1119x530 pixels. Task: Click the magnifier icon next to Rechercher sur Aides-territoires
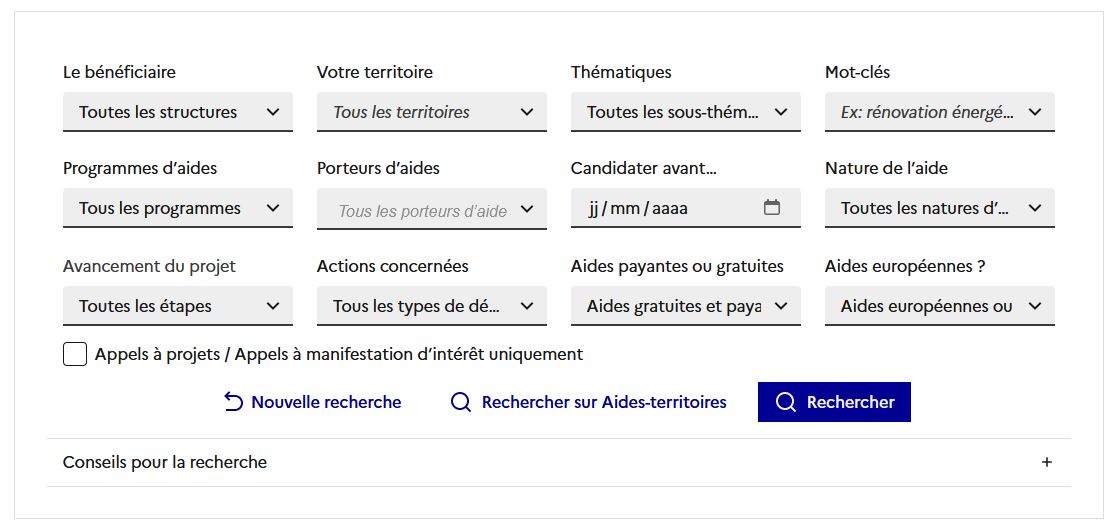point(461,402)
